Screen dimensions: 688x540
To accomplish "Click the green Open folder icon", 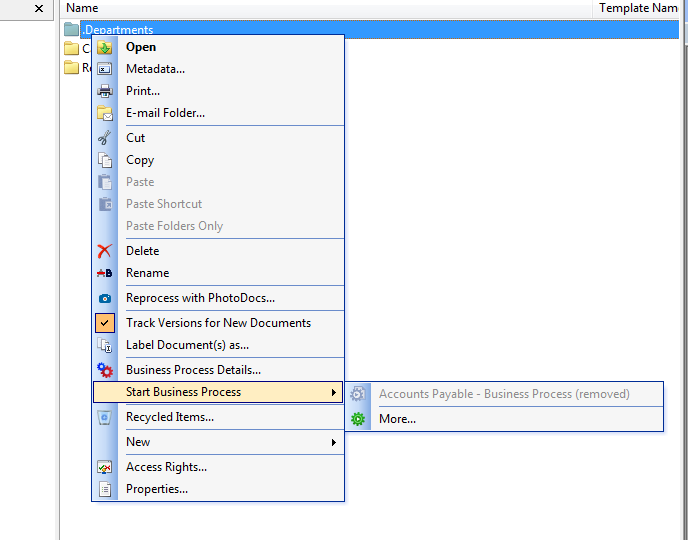I will pyautogui.click(x=104, y=47).
